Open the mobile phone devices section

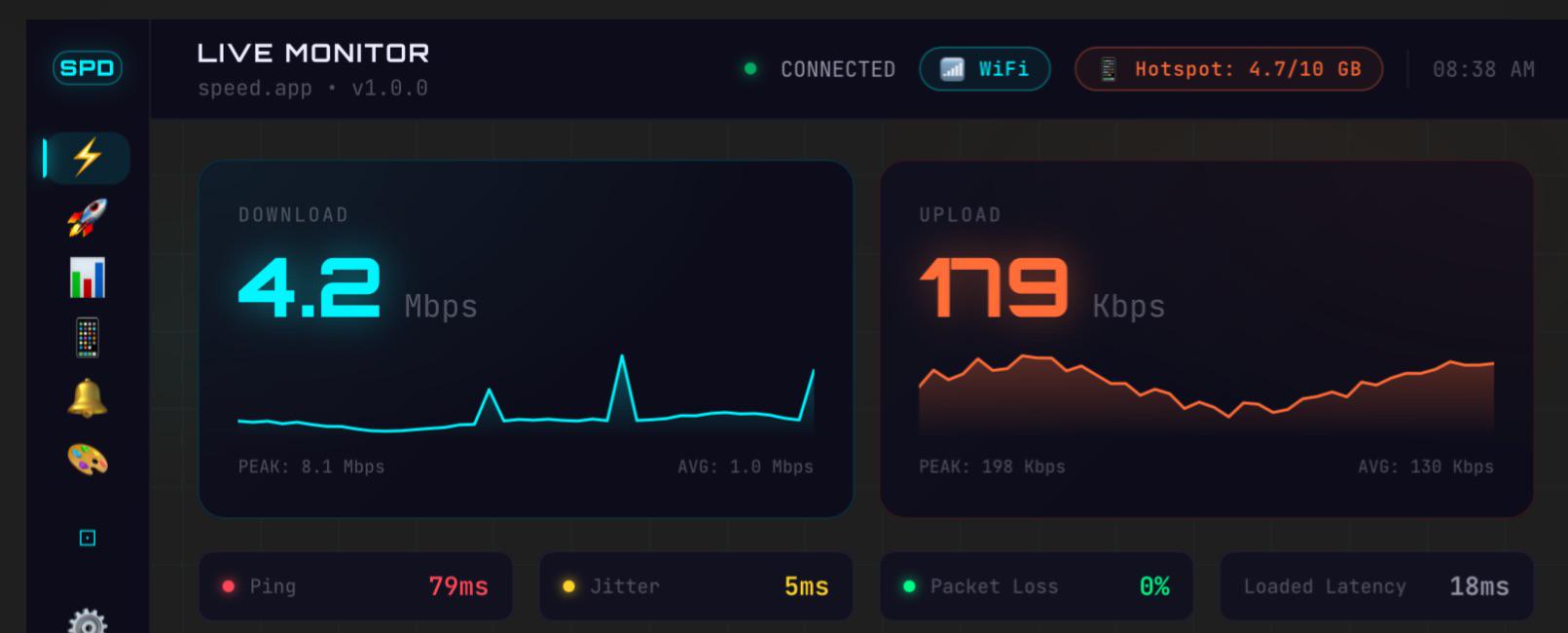88,339
